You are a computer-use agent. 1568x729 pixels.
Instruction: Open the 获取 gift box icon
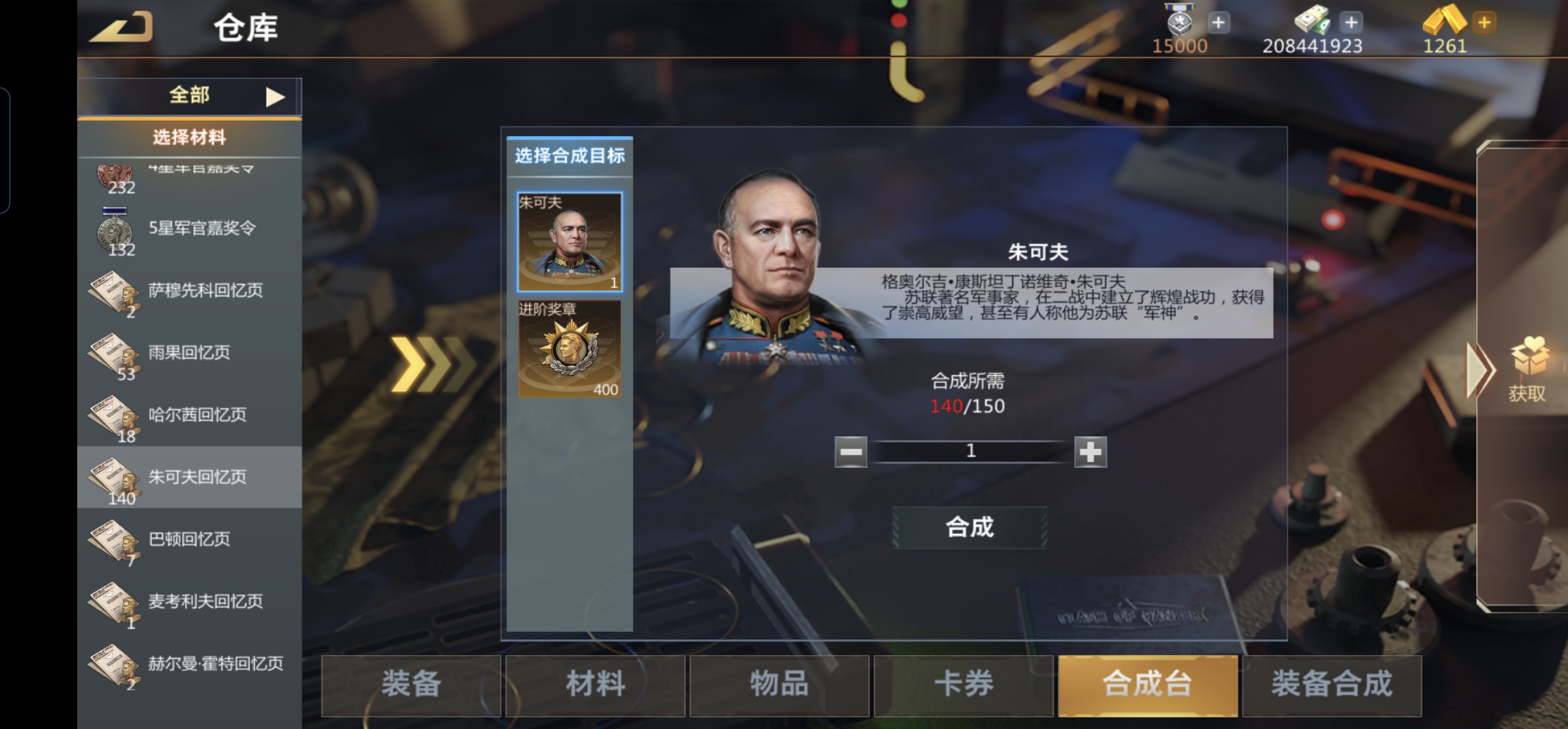(1529, 357)
